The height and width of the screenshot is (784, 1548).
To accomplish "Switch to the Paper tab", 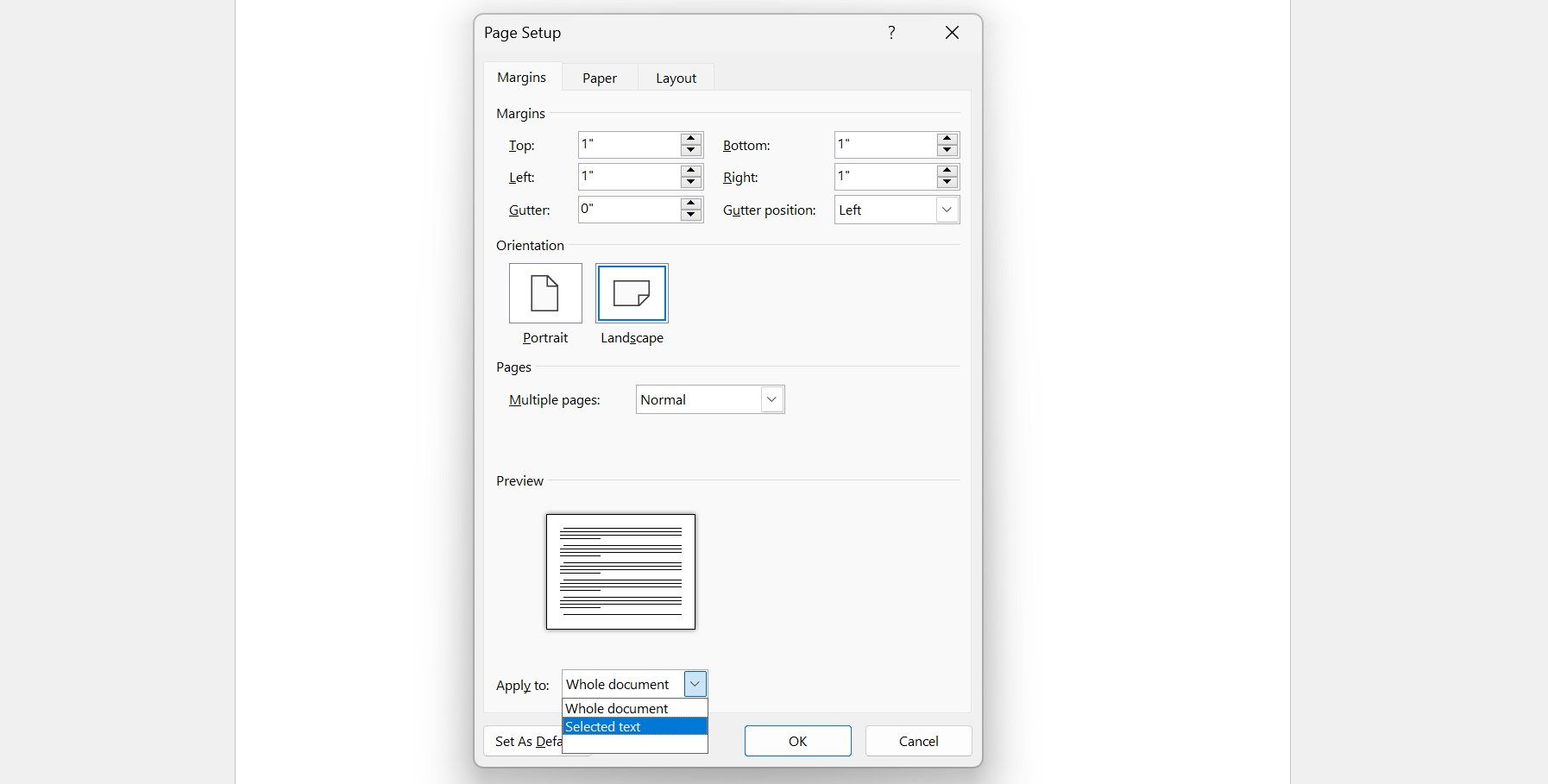I will 599,78.
